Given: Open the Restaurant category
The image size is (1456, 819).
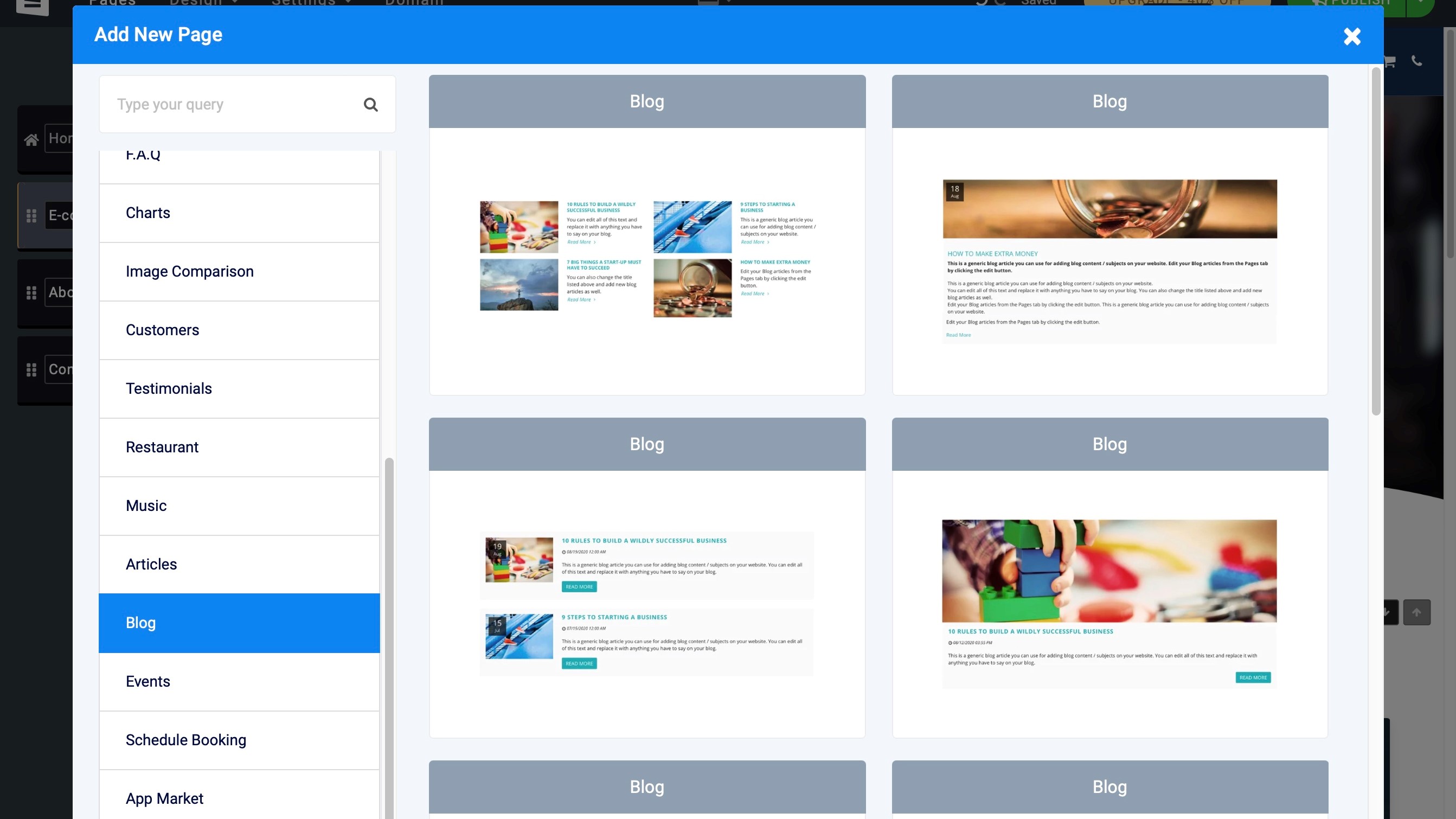Looking at the screenshot, I should click(239, 447).
